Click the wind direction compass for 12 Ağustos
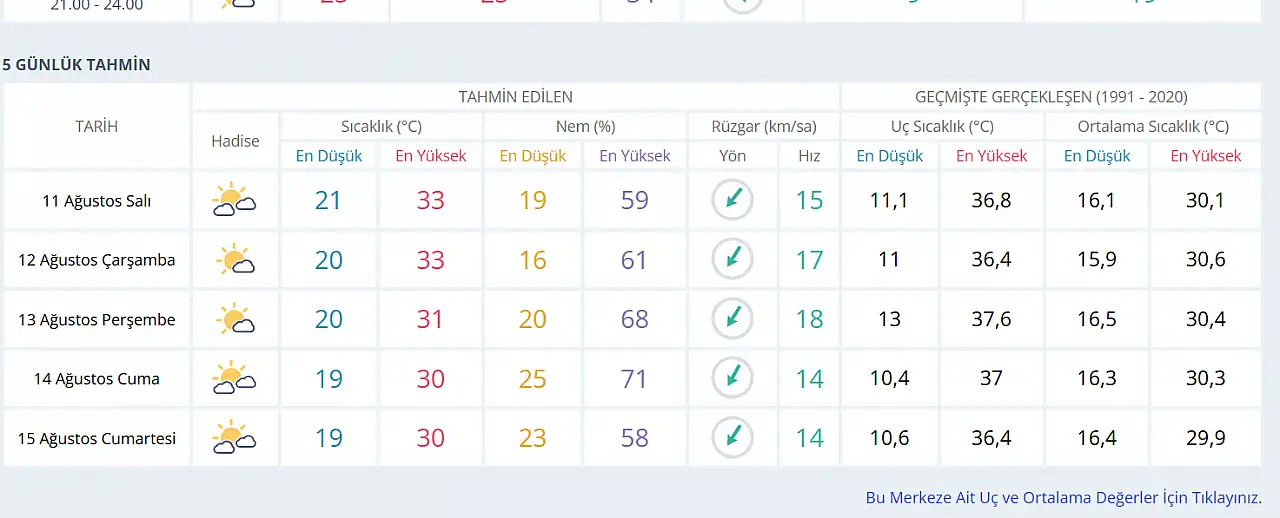This screenshot has height=518, width=1280. (732, 260)
